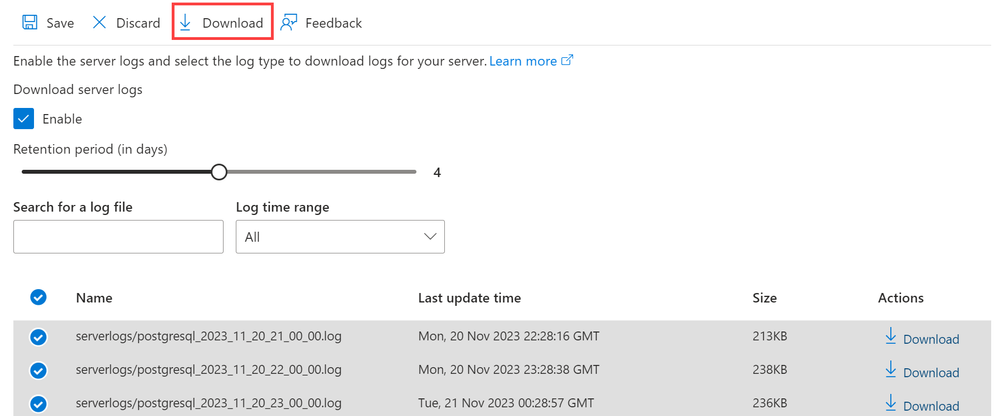Click the external link icon beside Learn more
The image size is (999, 416).
567,61
